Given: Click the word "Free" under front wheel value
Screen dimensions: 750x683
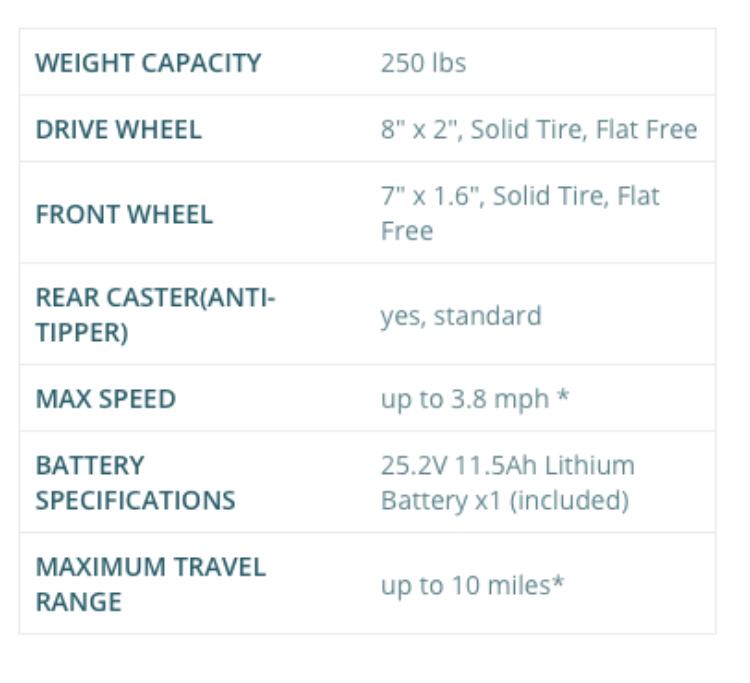Looking at the screenshot, I should tap(406, 231).
